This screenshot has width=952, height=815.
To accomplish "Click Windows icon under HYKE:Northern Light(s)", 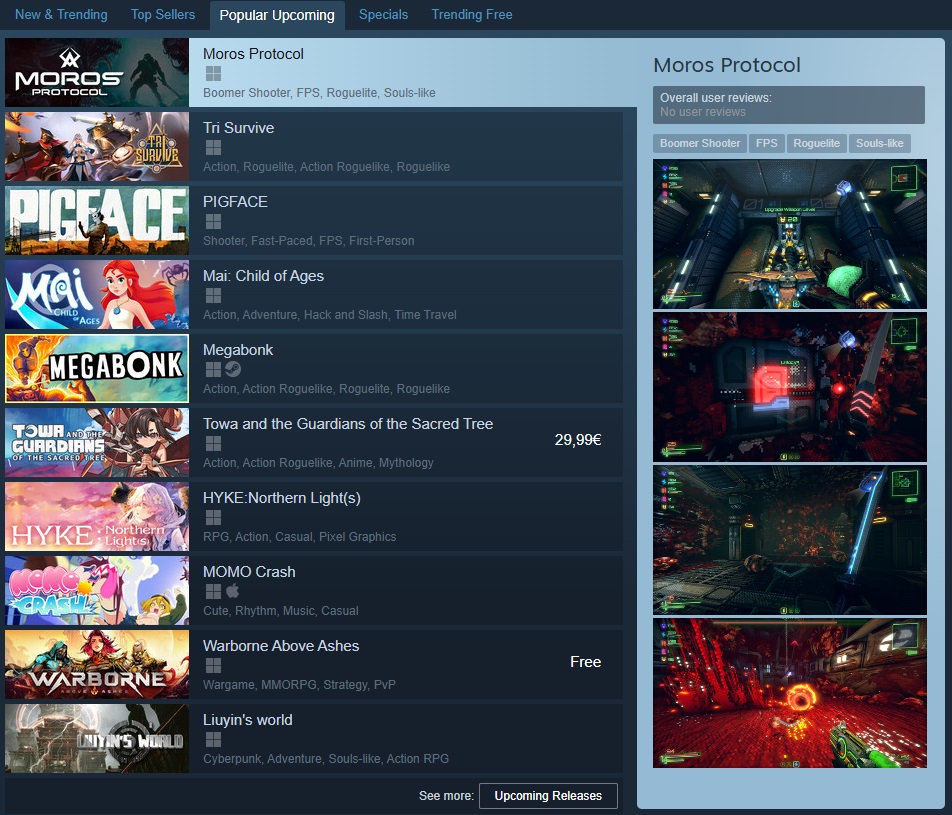I will [x=213, y=517].
